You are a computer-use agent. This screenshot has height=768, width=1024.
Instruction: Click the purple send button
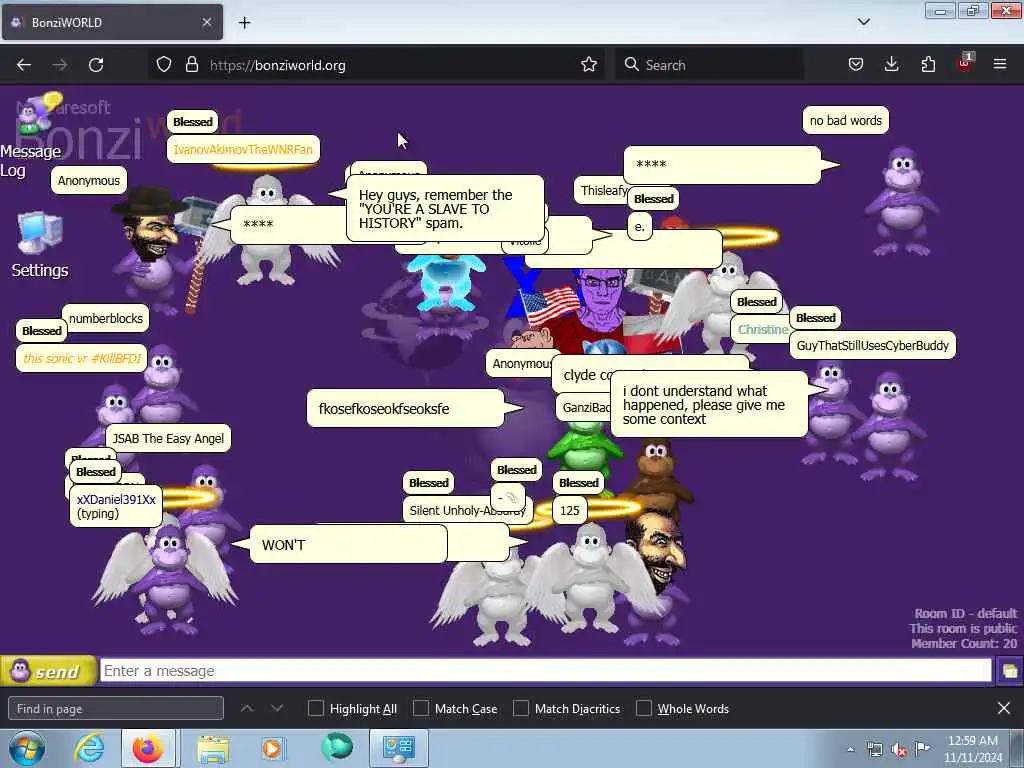tap(48, 671)
